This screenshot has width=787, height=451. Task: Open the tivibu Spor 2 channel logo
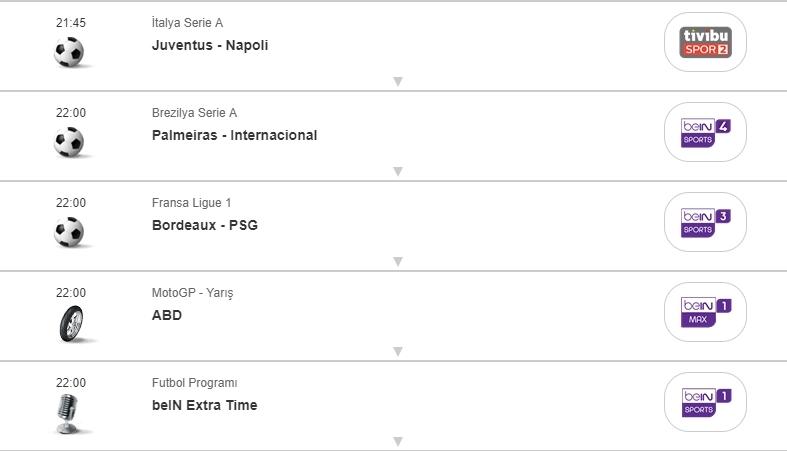706,42
